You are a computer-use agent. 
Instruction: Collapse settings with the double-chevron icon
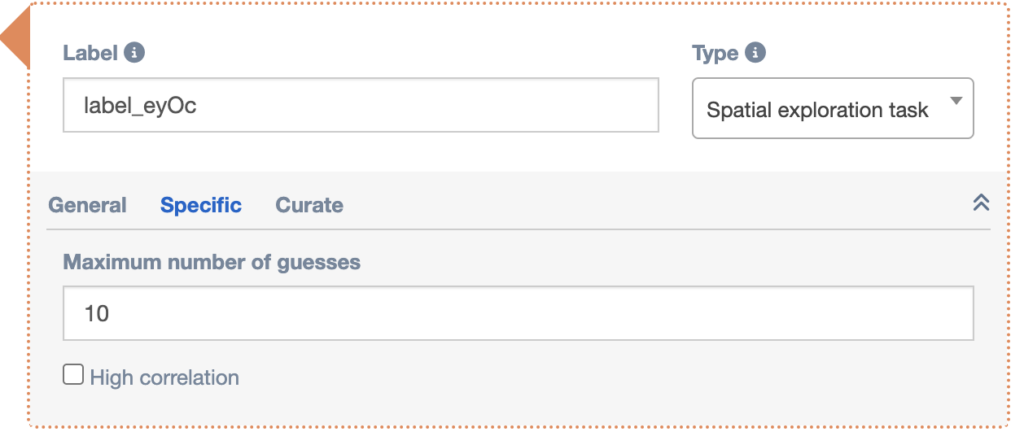[981, 203]
